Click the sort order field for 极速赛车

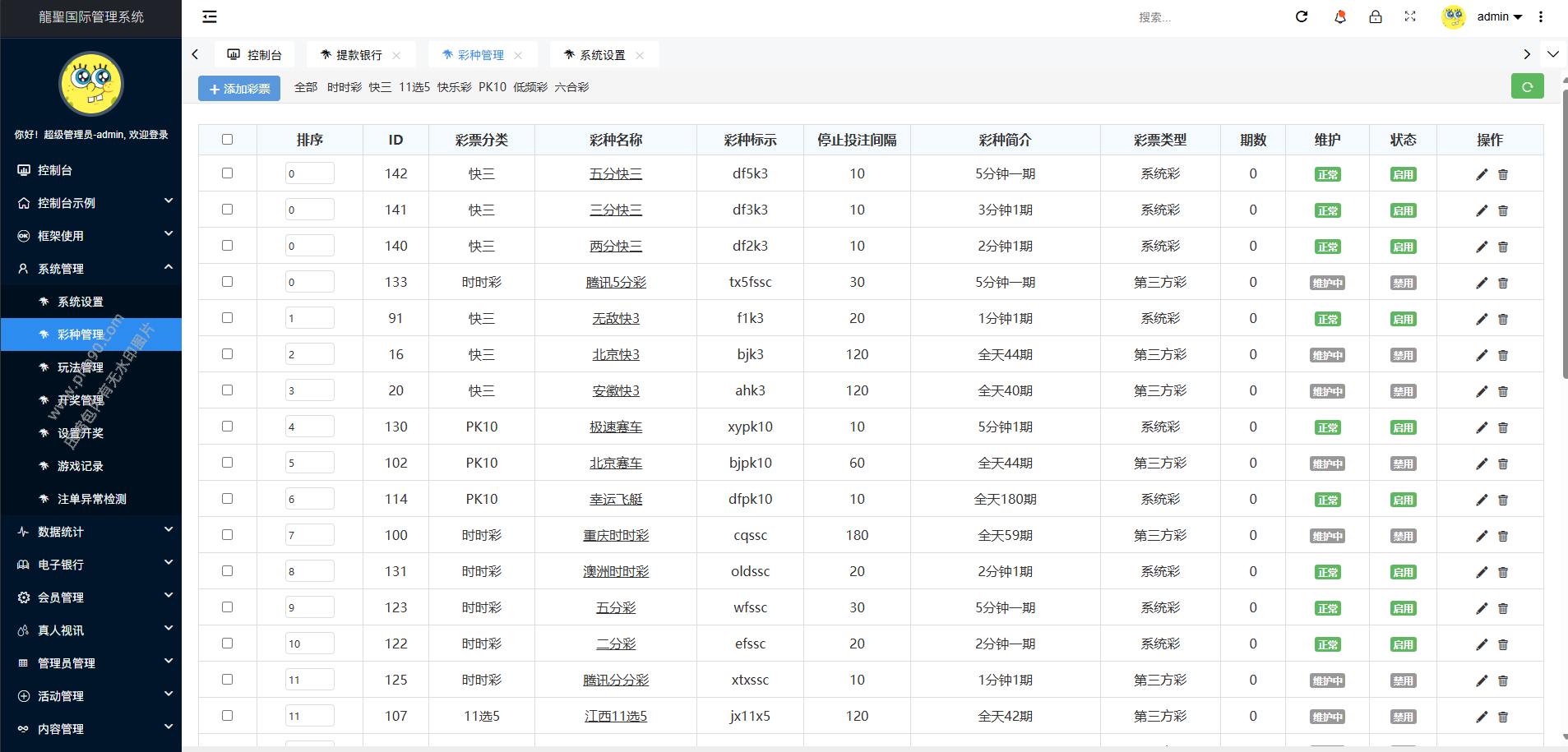309,427
